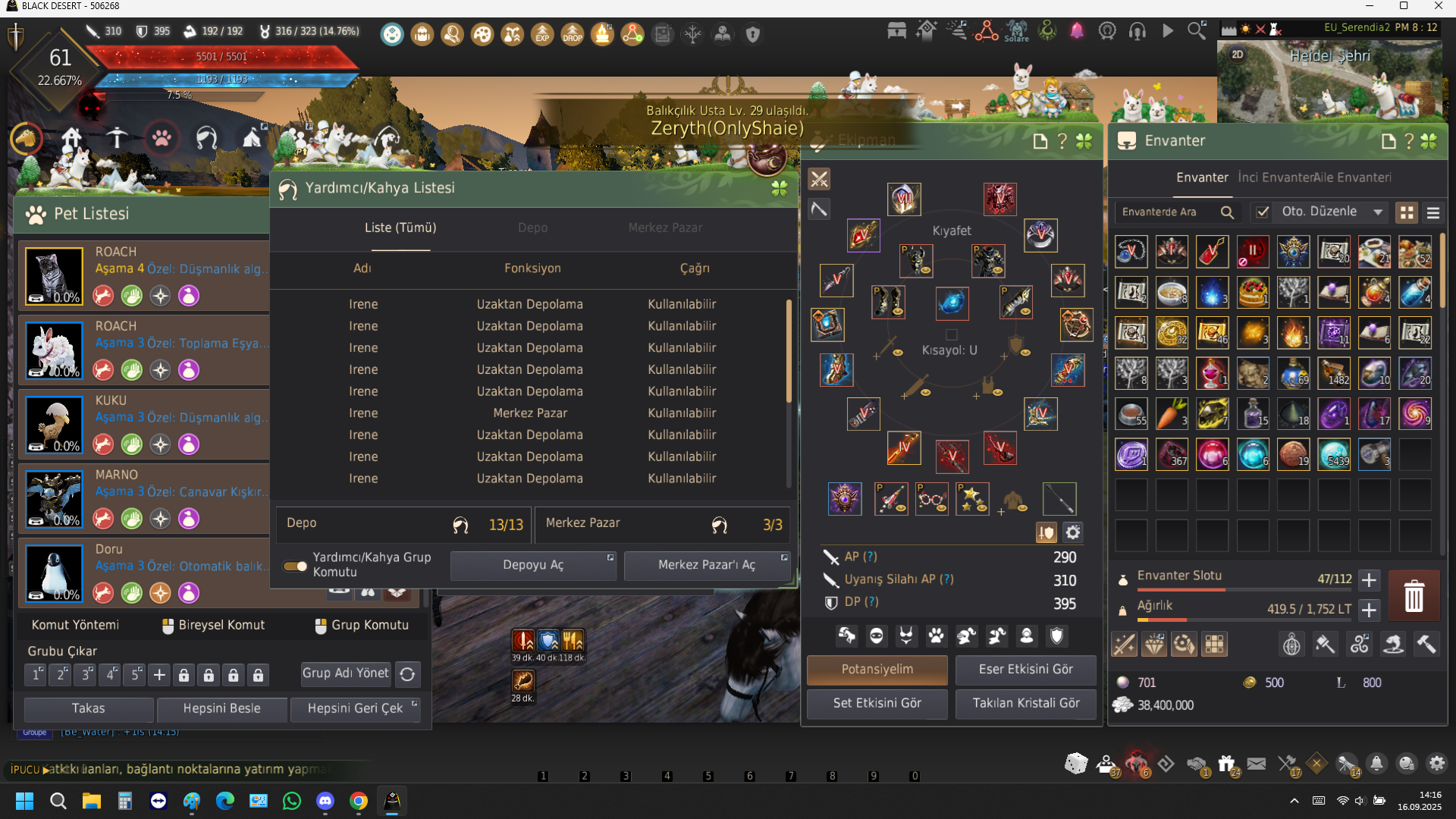Click the Potansiyelim button
Viewport: 1456px width, 819px height.
point(877,670)
